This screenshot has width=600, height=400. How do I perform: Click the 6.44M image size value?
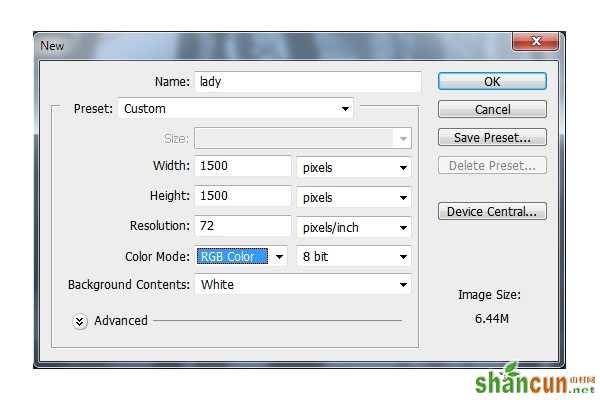[x=492, y=318]
